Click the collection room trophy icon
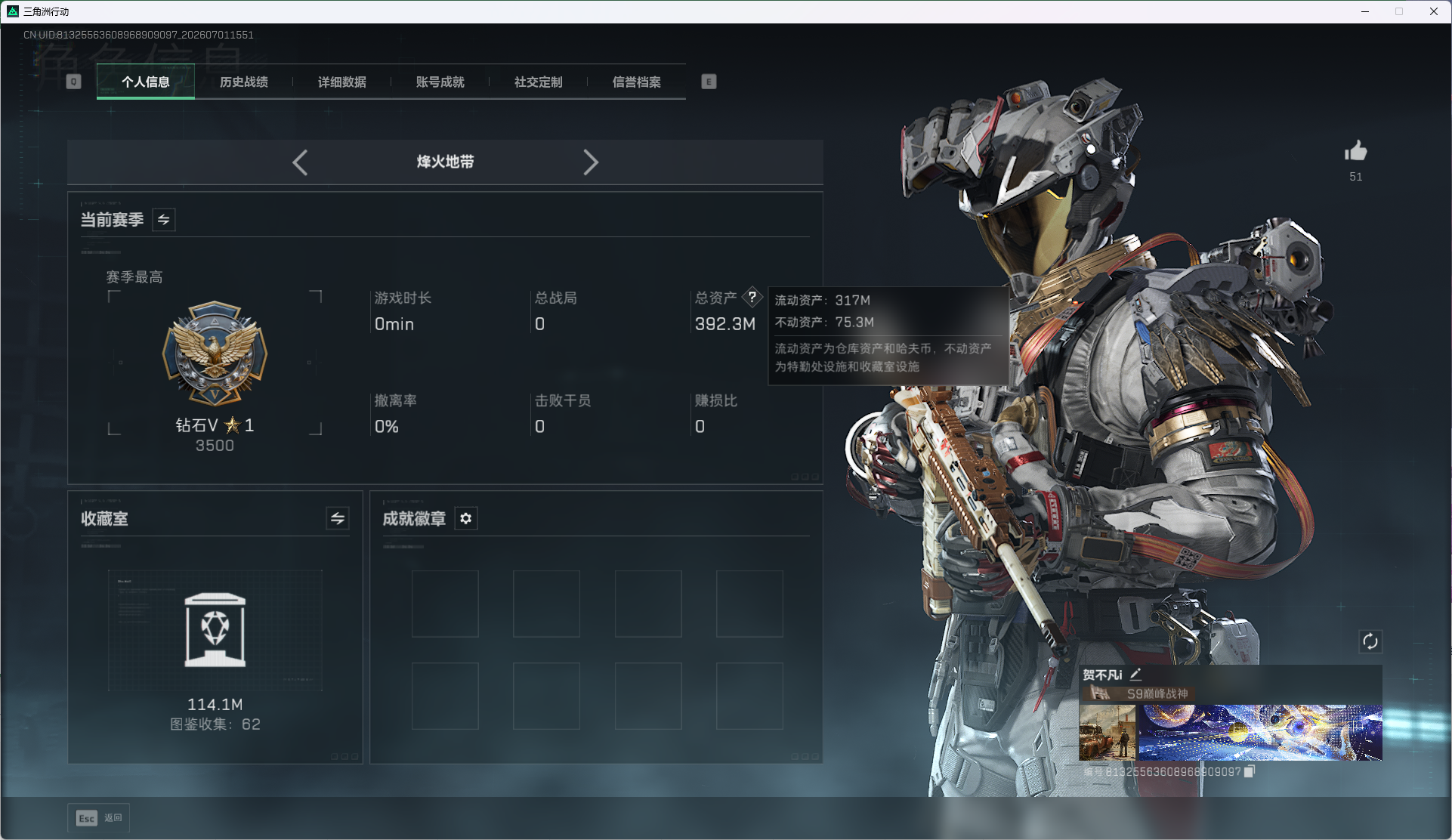1452x840 pixels. click(215, 630)
